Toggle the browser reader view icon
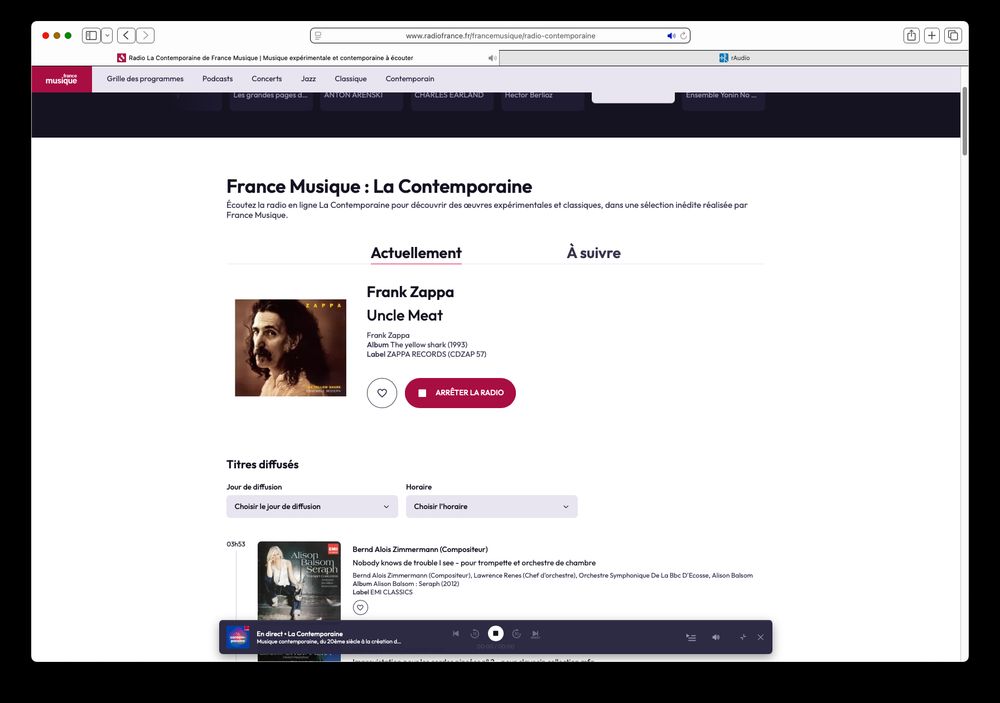 316,34
